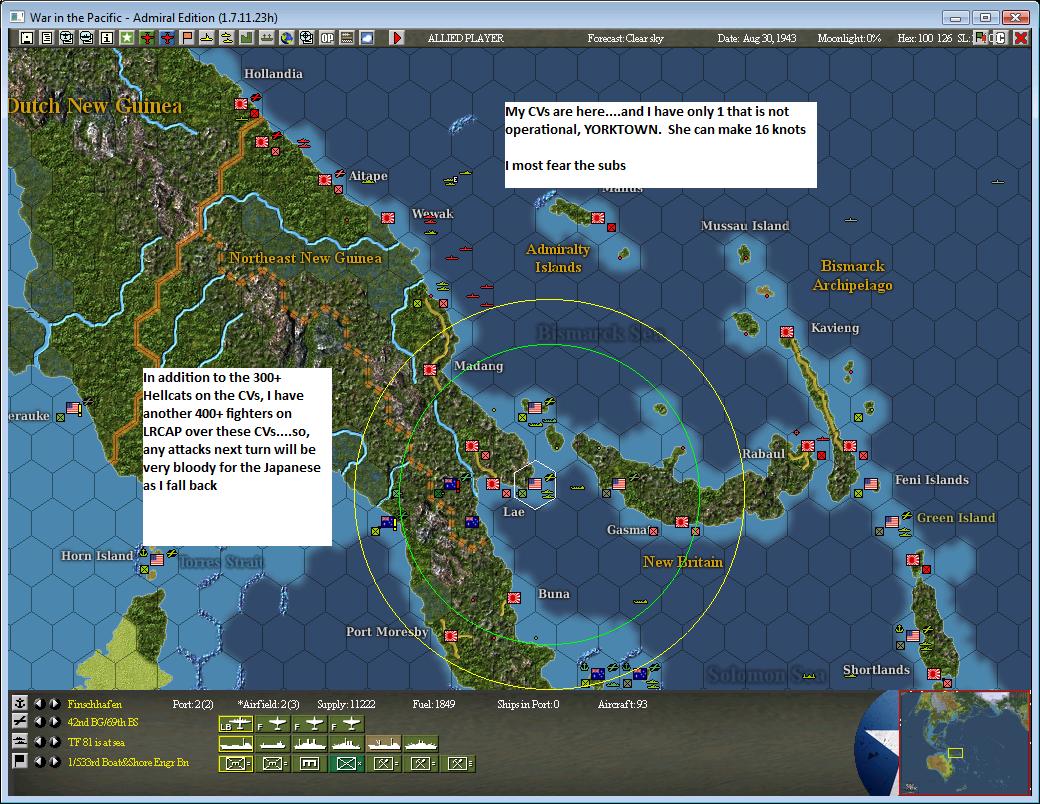Show next air unit after 42nd BG/69th BS
The image size is (1040, 804).
pos(55,722)
